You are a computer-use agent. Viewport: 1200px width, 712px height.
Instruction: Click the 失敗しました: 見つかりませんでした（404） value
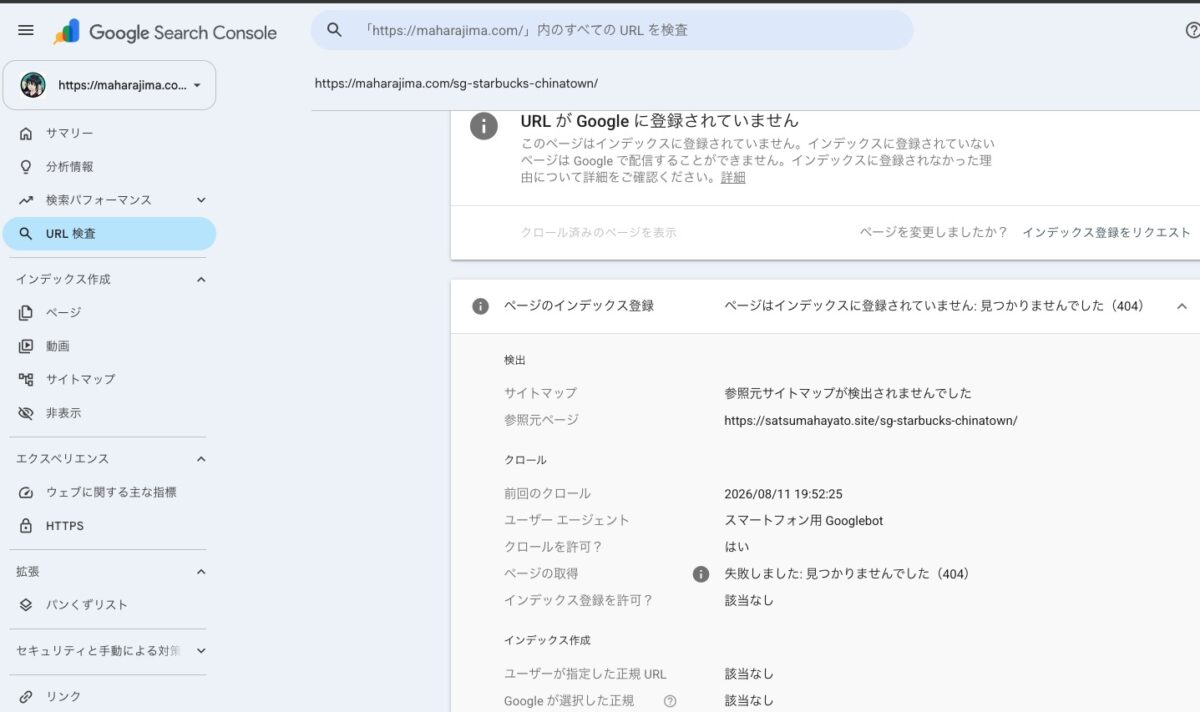coord(847,574)
